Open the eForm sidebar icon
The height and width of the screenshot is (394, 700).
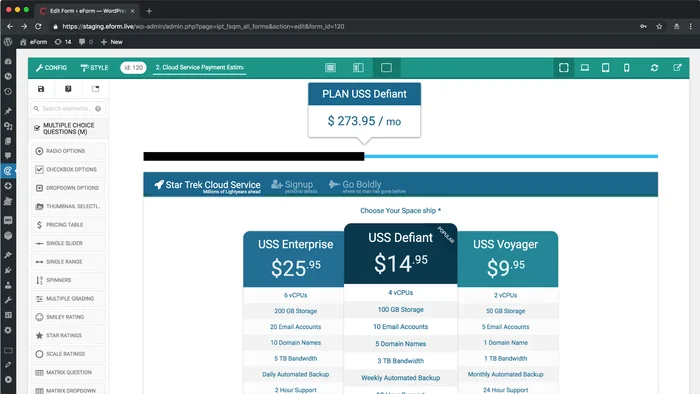pyautogui.click(x=8, y=170)
